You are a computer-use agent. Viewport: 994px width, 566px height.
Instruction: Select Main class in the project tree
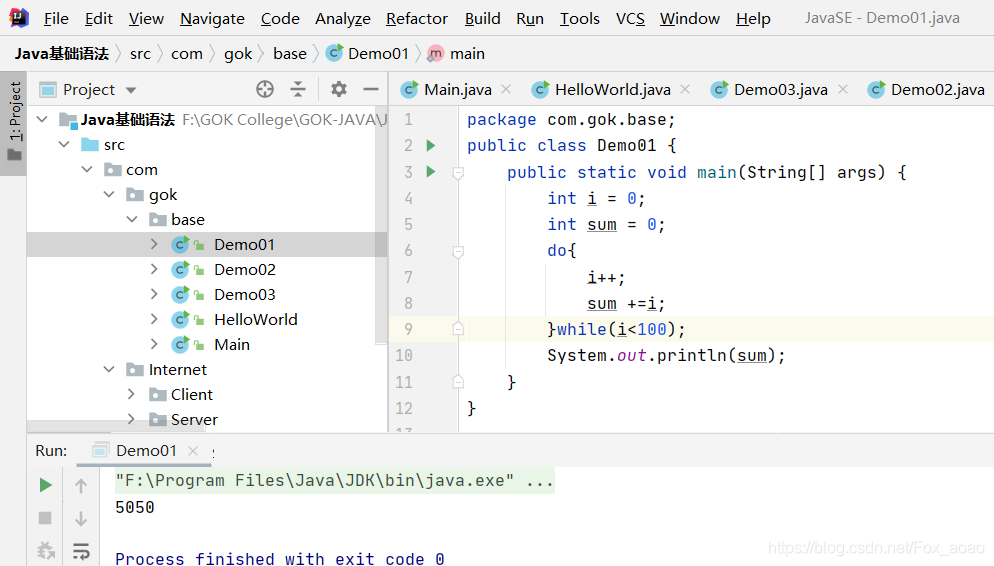point(232,345)
